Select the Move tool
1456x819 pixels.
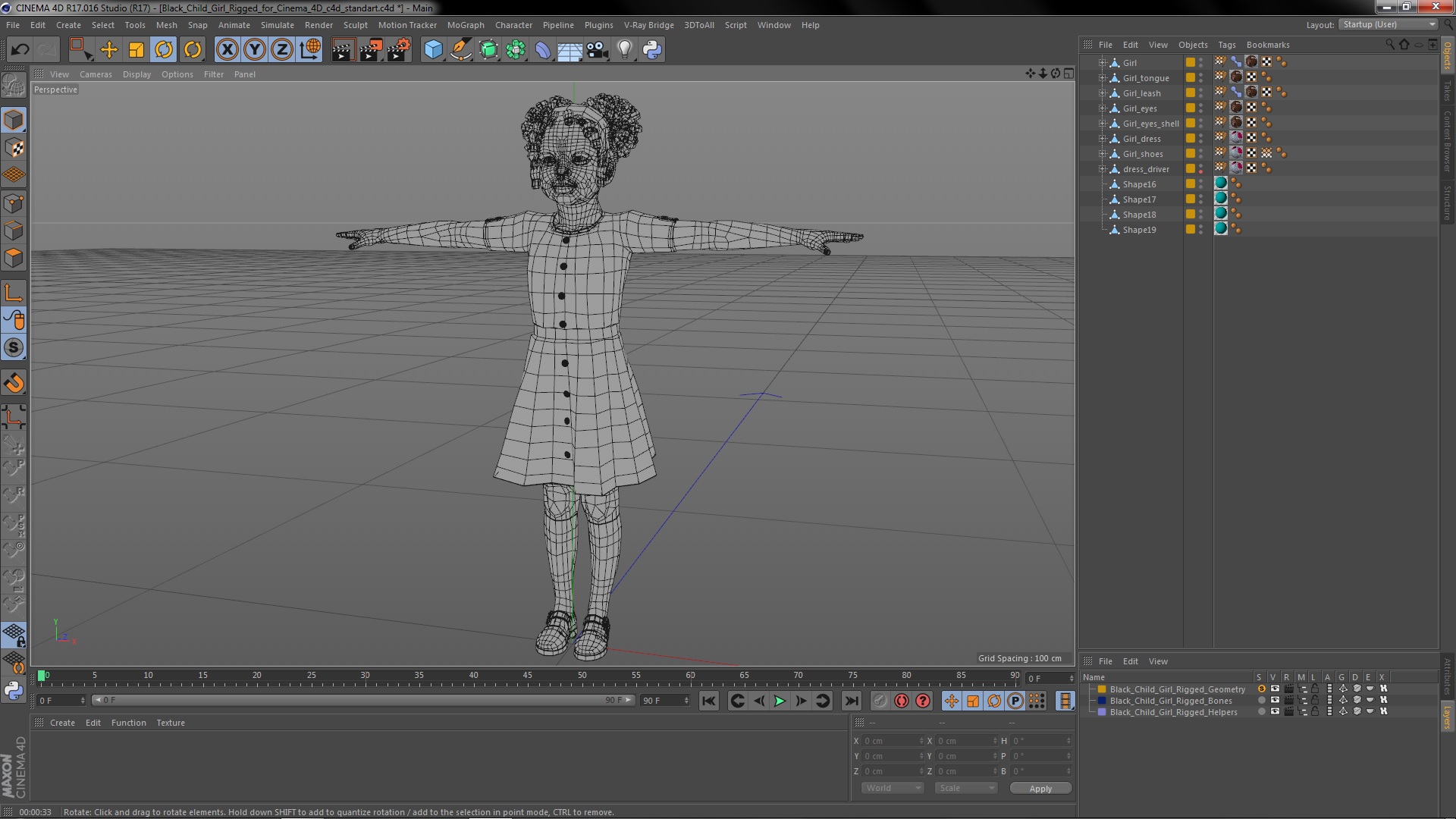[x=108, y=50]
